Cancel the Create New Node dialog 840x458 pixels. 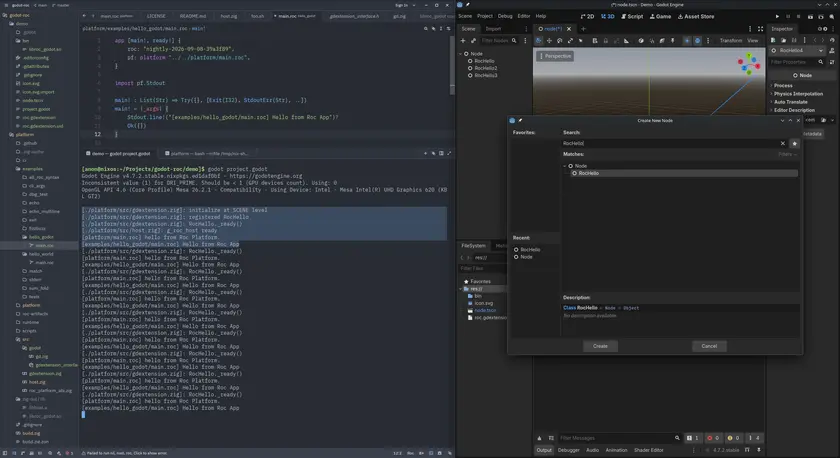[709, 346]
